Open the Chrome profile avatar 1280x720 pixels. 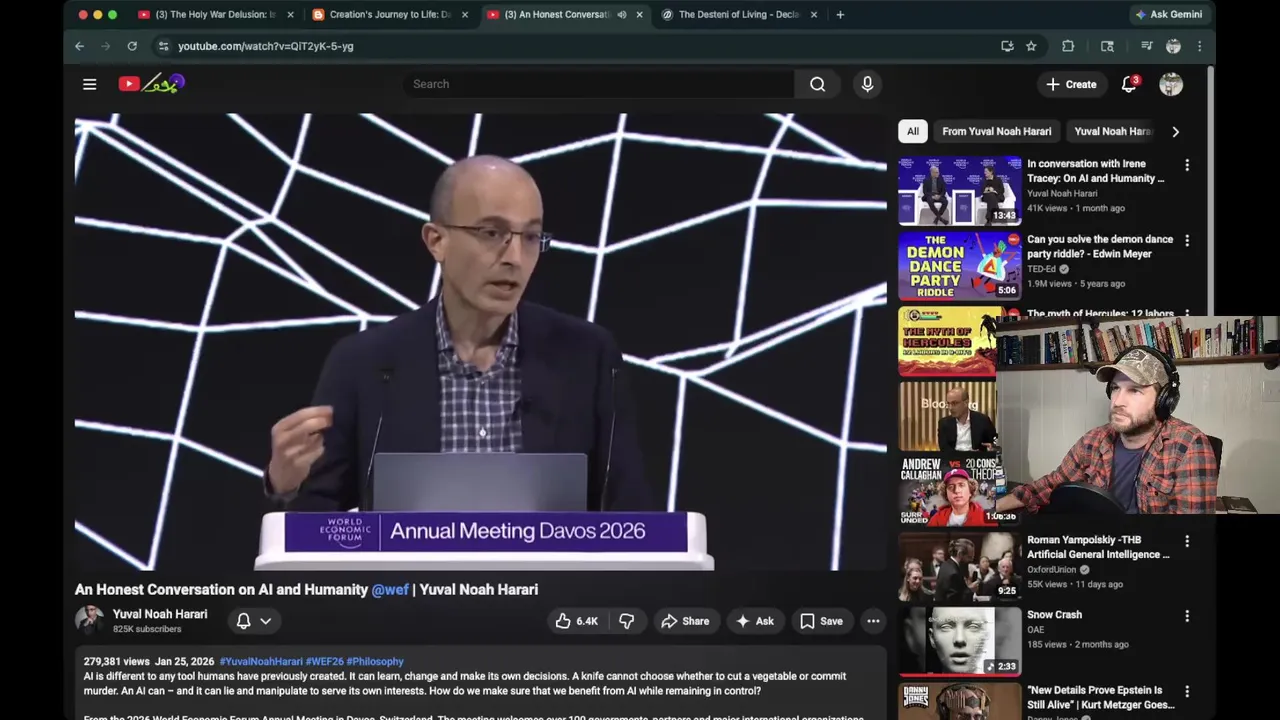click(1173, 46)
